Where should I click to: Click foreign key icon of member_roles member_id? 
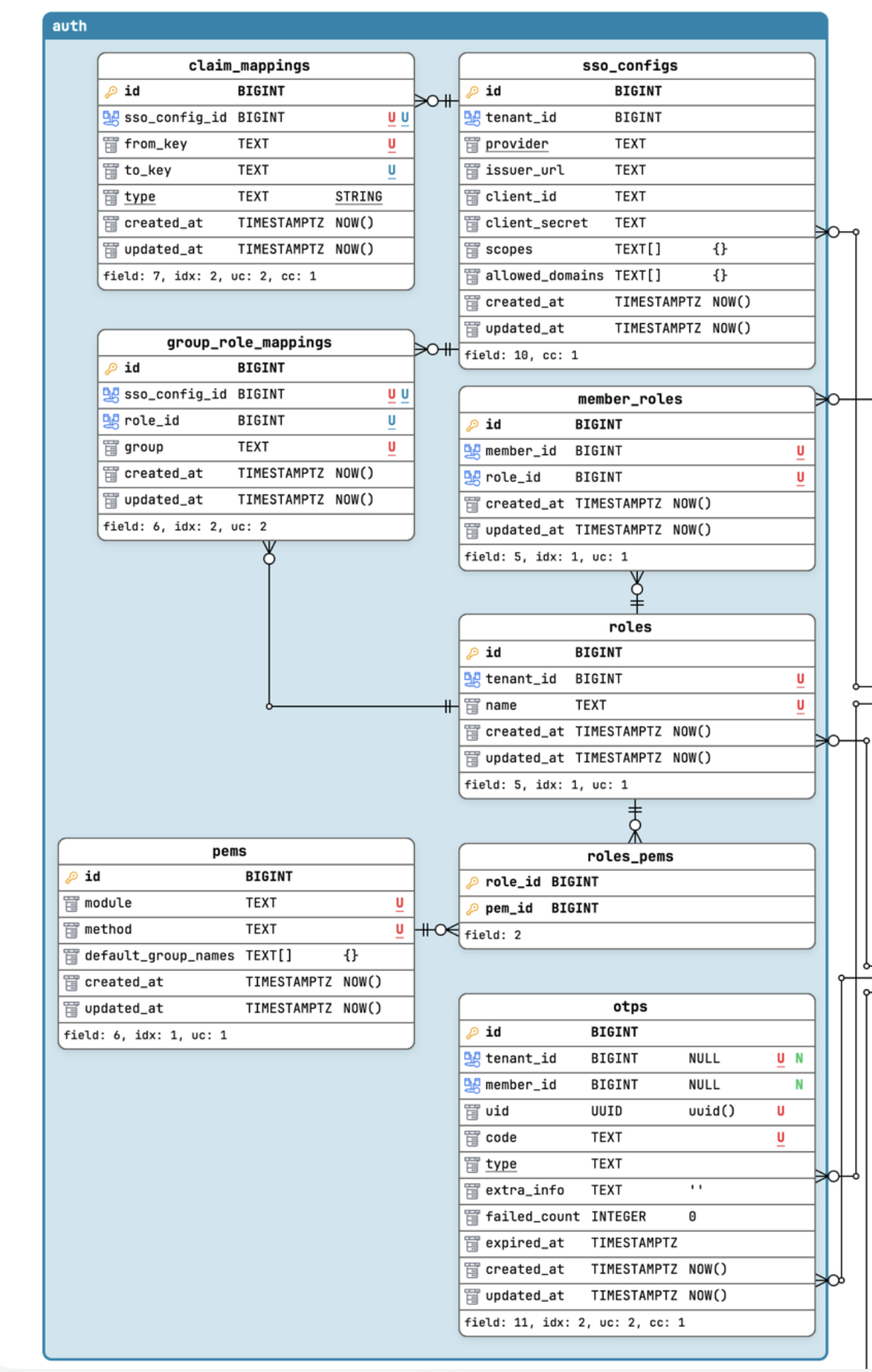pos(473,452)
